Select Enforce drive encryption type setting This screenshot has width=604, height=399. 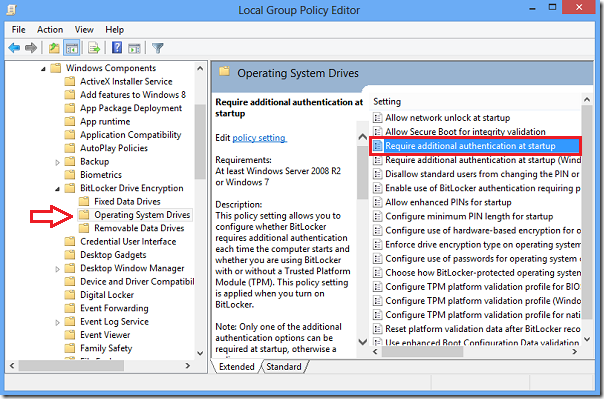(482, 245)
